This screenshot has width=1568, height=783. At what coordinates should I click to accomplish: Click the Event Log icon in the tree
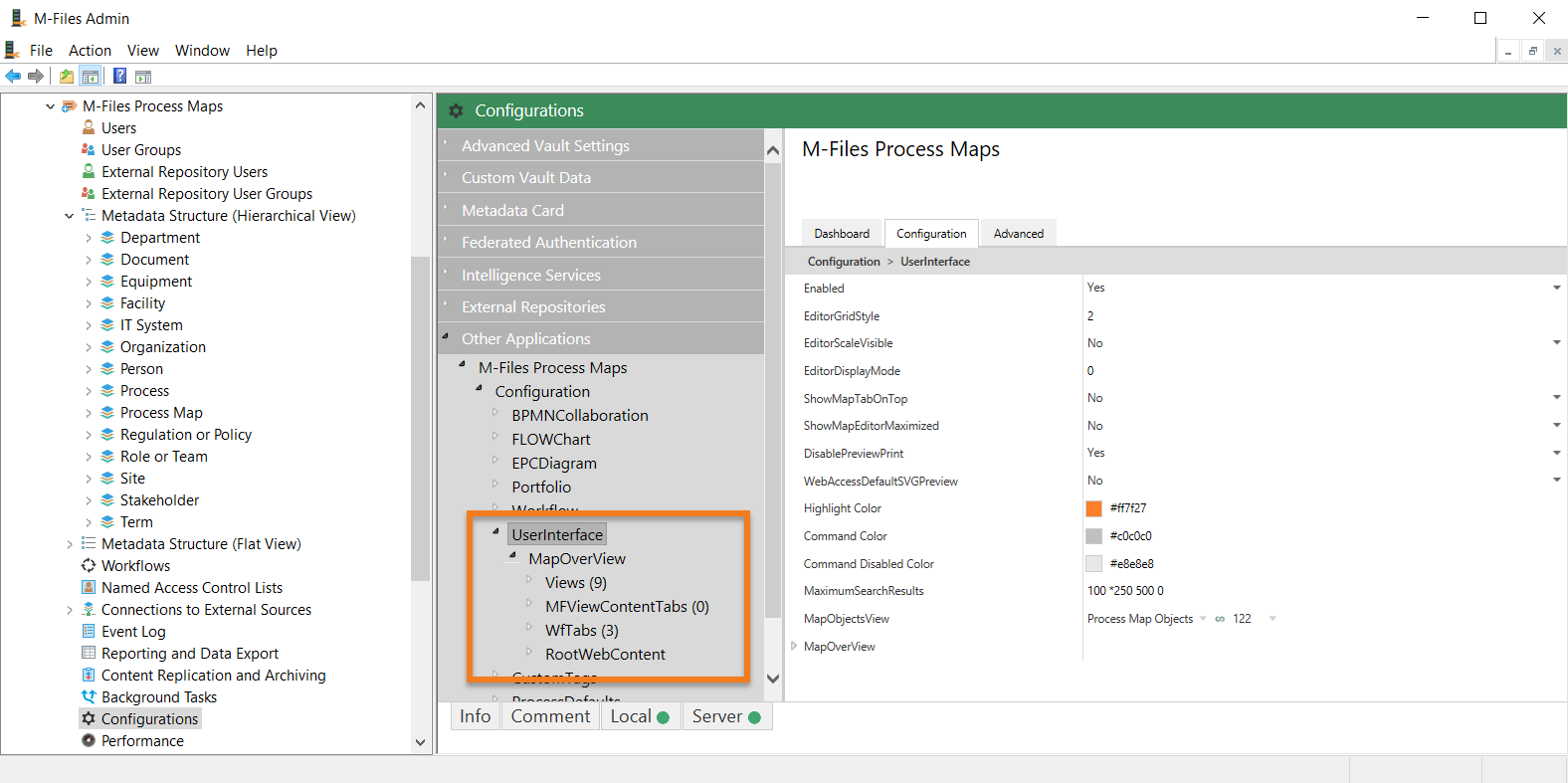tap(89, 632)
